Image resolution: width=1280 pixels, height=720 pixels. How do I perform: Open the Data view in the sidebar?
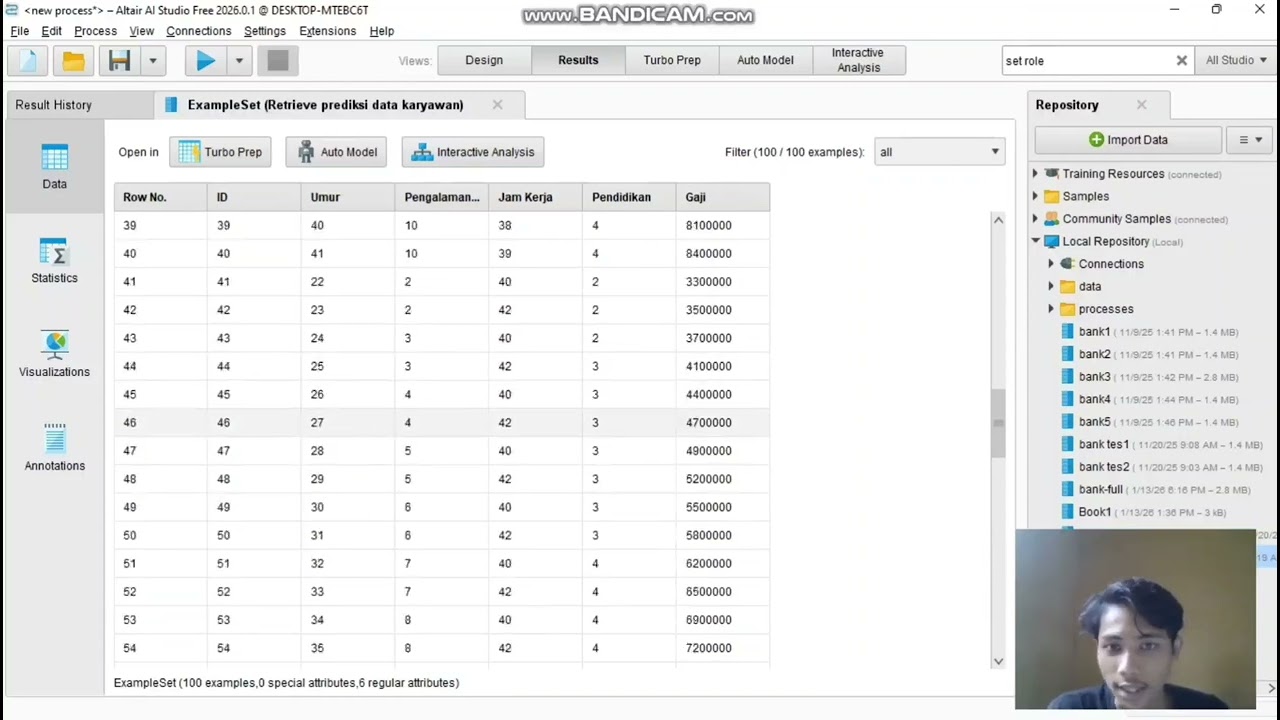coord(54,166)
